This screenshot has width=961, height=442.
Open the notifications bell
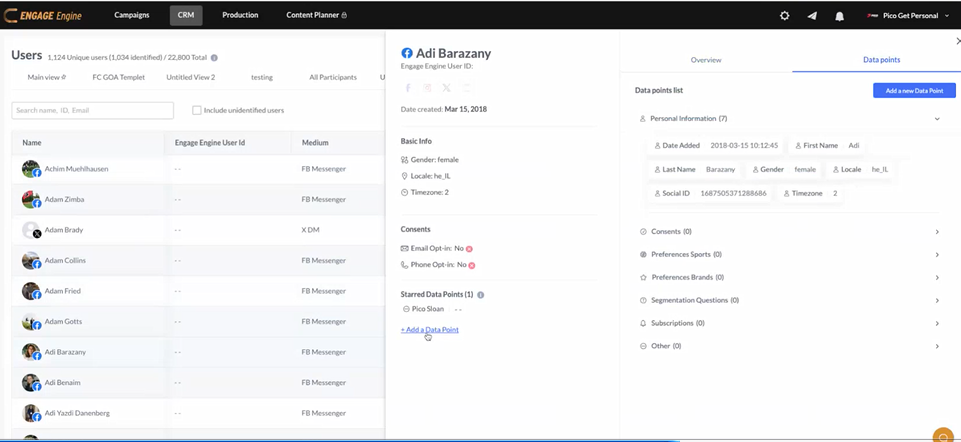pyautogui.click(x=839, y=16)
